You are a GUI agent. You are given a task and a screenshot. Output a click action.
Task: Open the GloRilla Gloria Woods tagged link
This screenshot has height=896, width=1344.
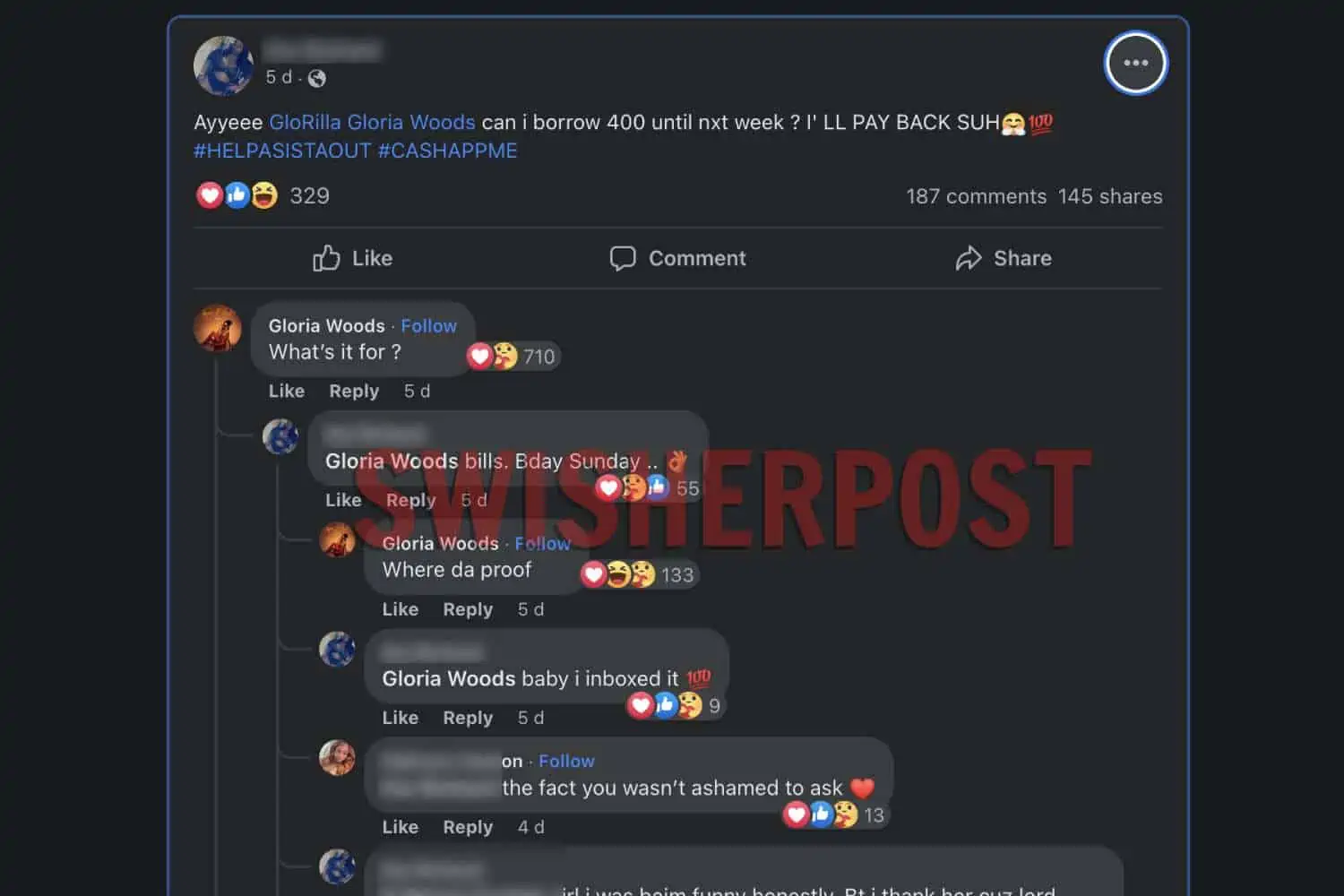point(372,122)
